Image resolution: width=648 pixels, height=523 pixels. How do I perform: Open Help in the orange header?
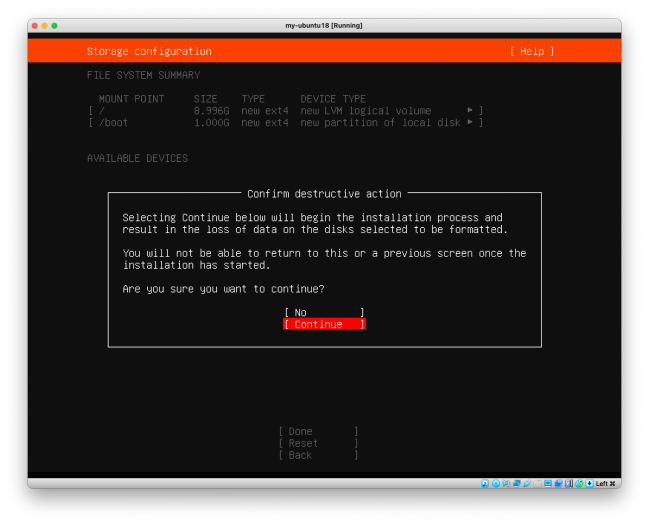[532, 51]
